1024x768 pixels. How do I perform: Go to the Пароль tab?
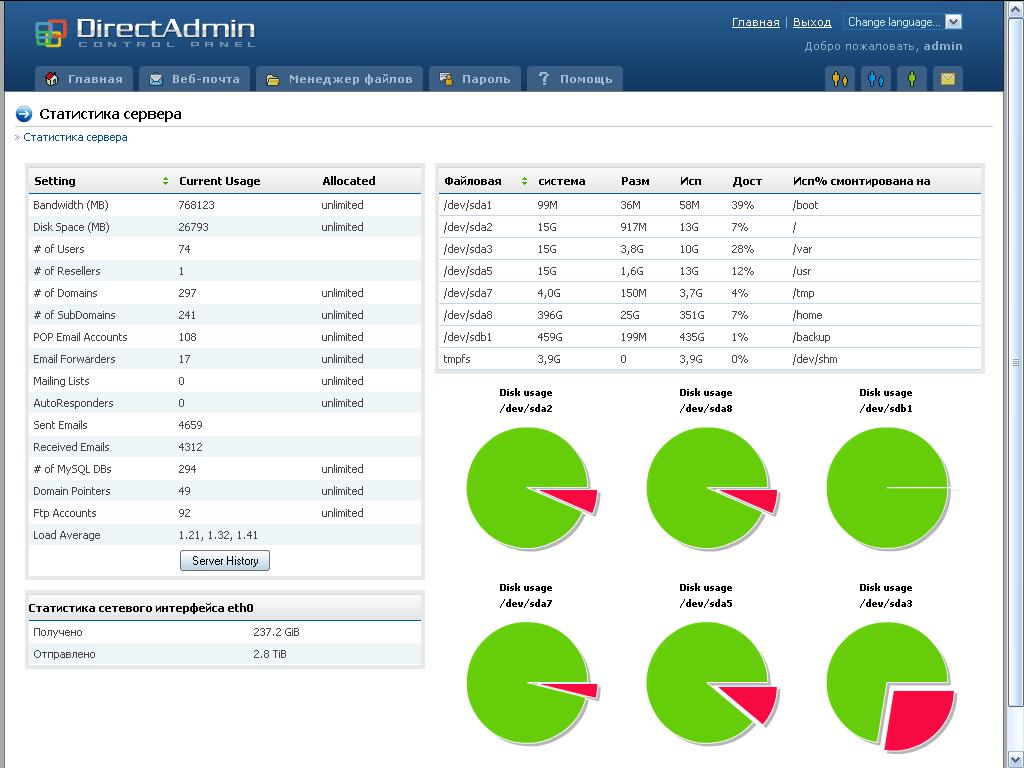pyautogui.click(x=476, y=79)
